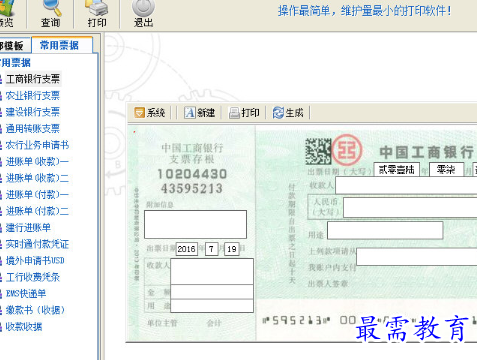
Task: Click the stub 金额 input field
Action: [x=212, y=292]
